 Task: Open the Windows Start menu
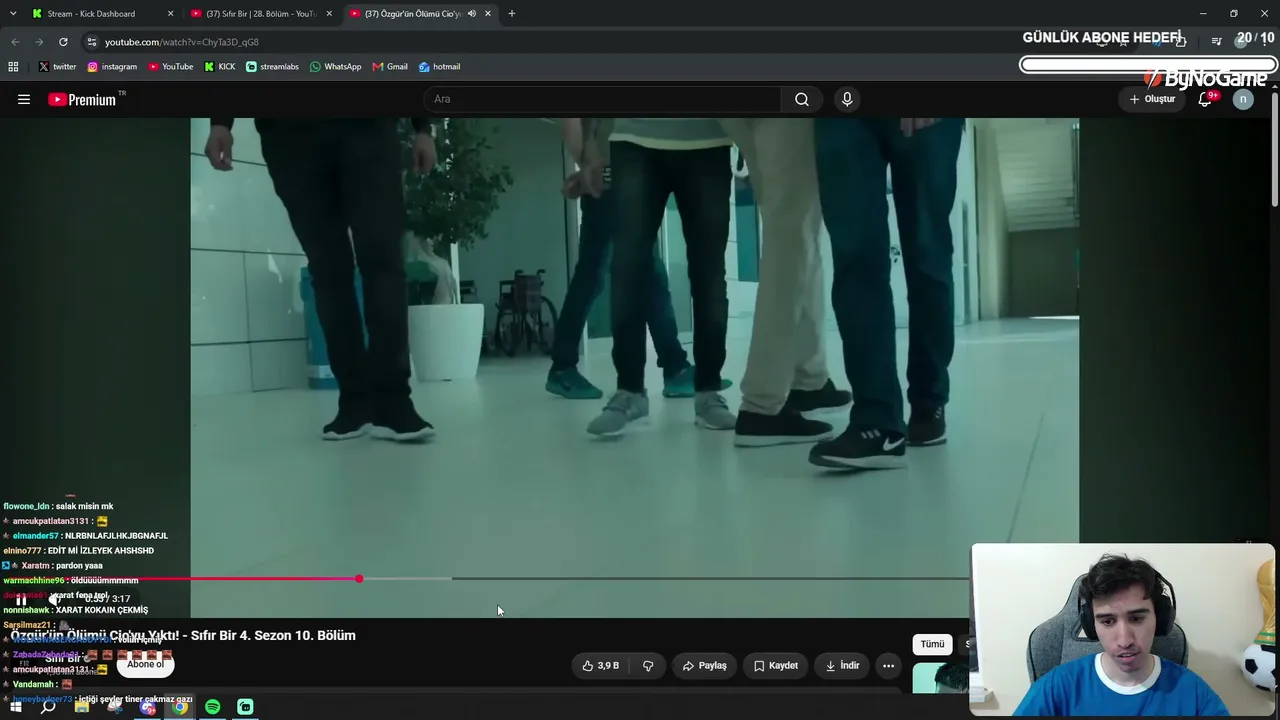[15, 707]
